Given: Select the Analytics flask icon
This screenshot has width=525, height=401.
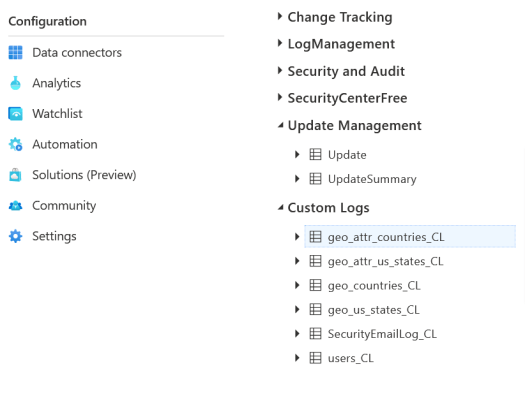Looking at the screenshot, I should click(15, 83).
